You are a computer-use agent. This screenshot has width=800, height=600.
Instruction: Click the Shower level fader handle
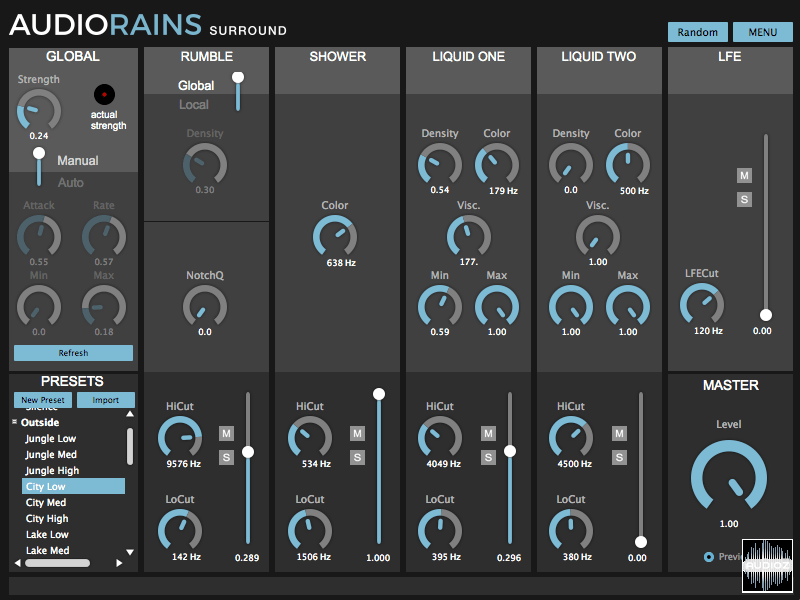pos(379,394)
